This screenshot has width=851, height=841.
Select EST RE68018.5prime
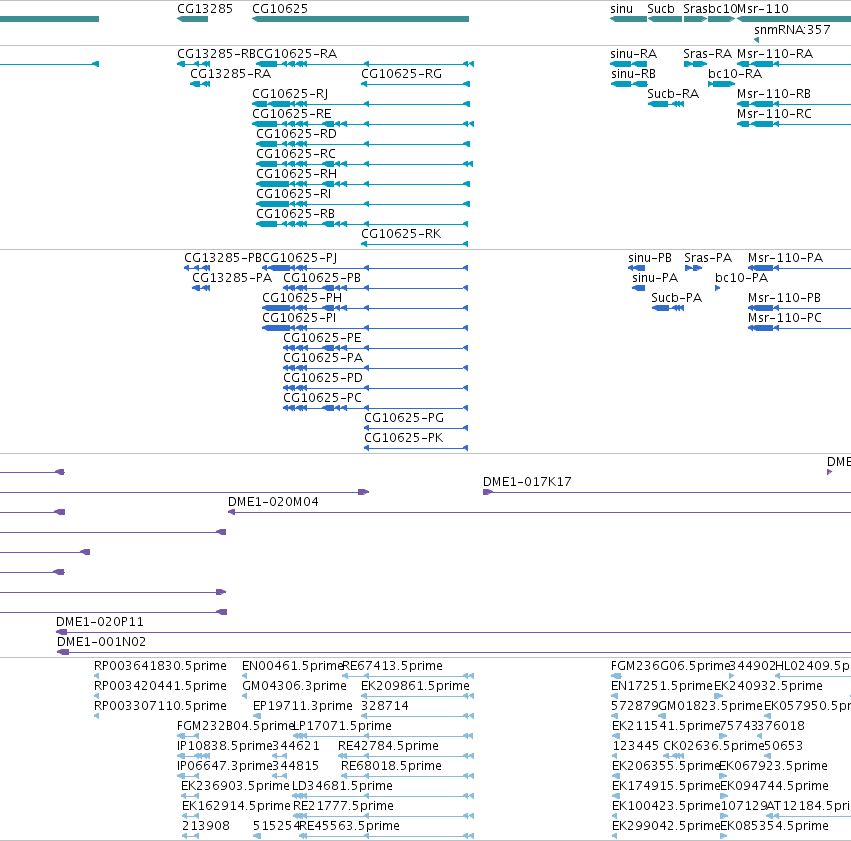click(391, 766)
